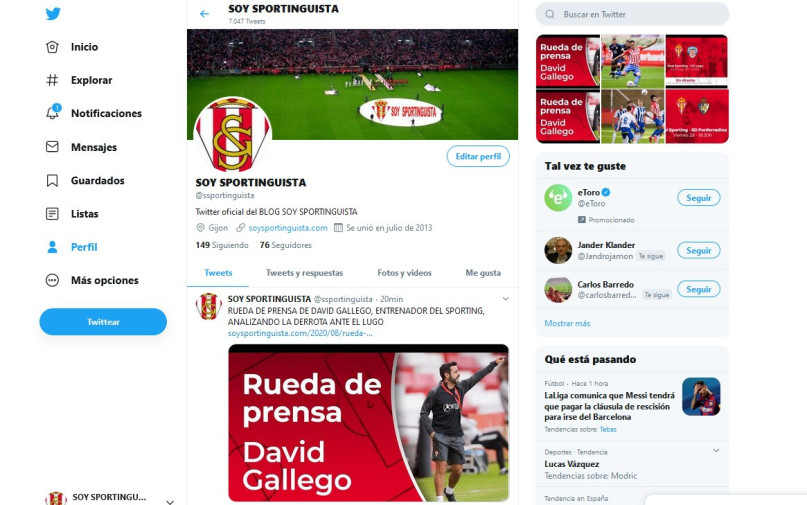Open the Listas icon

(52, 214)
